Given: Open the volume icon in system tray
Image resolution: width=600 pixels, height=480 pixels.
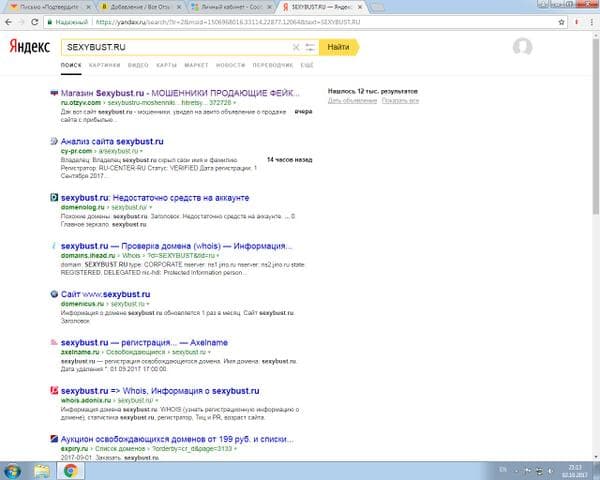Looking at the screenshot, I should pos(551,471).
